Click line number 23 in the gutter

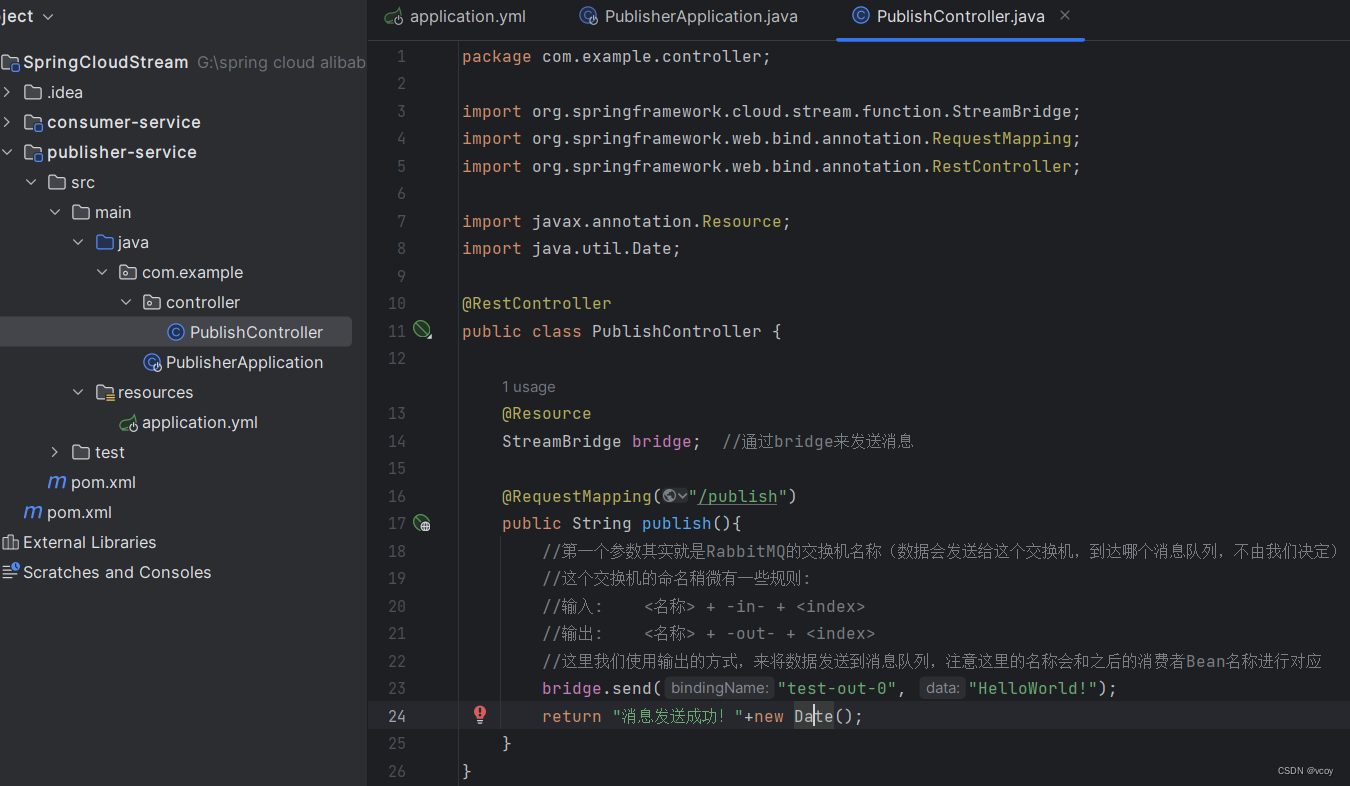tap(397, 688)
